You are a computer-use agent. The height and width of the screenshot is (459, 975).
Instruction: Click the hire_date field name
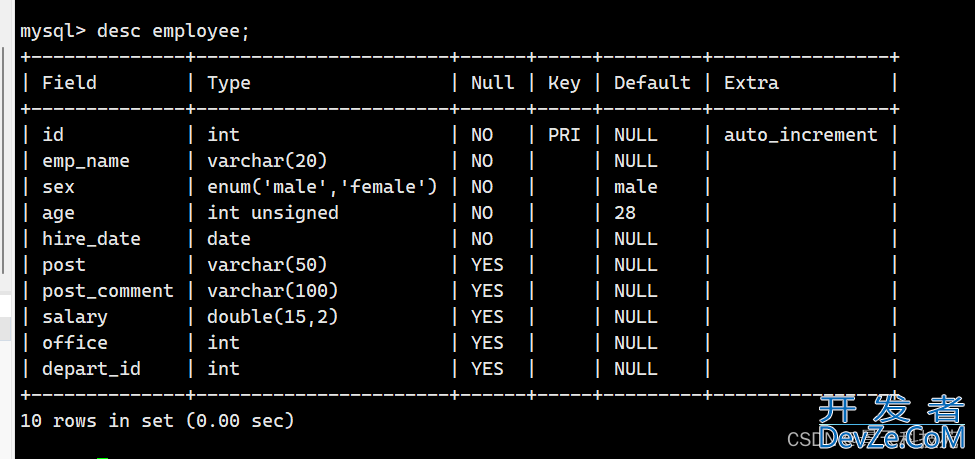91,239
